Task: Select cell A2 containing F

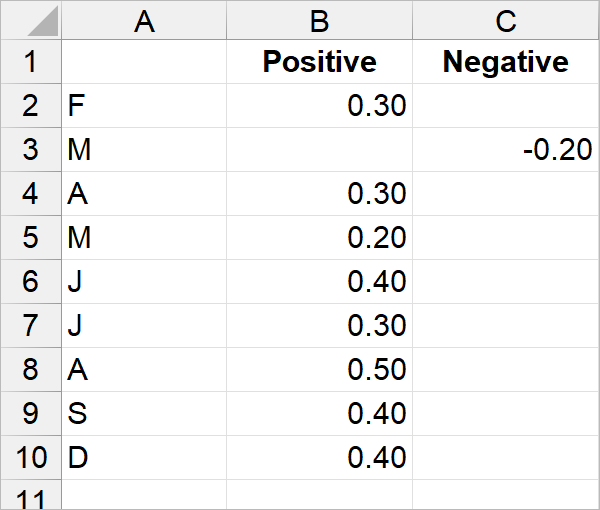Action: [x=144, y=106]
